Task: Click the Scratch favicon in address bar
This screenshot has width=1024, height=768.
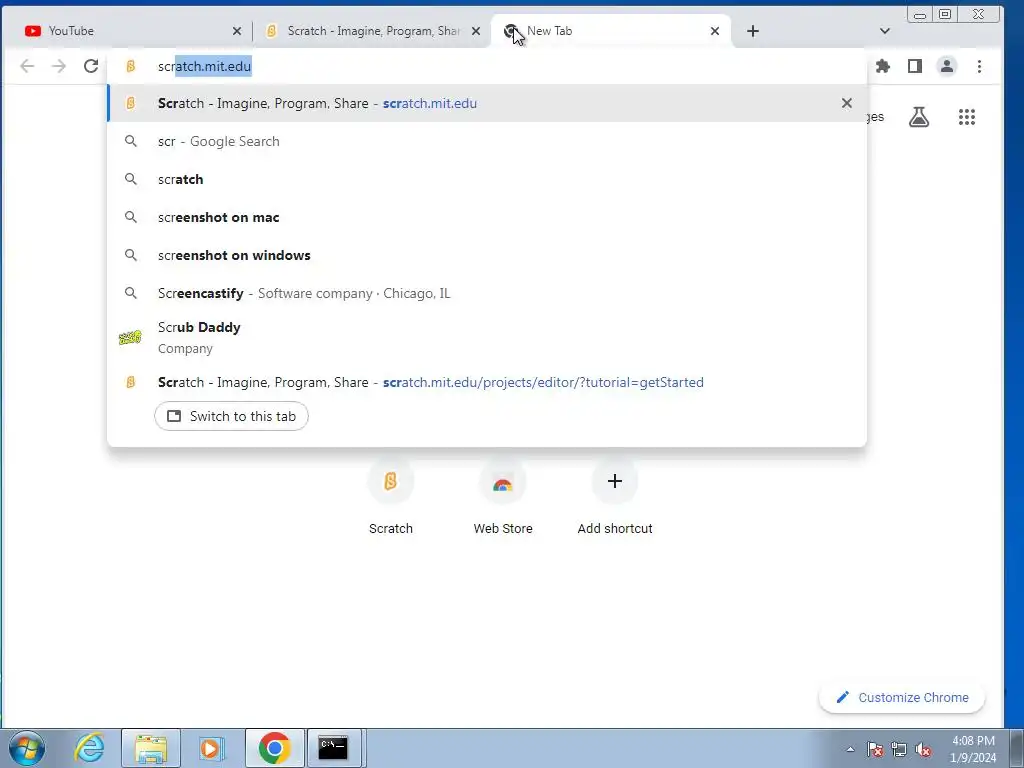Action: [x=131, y=66]
